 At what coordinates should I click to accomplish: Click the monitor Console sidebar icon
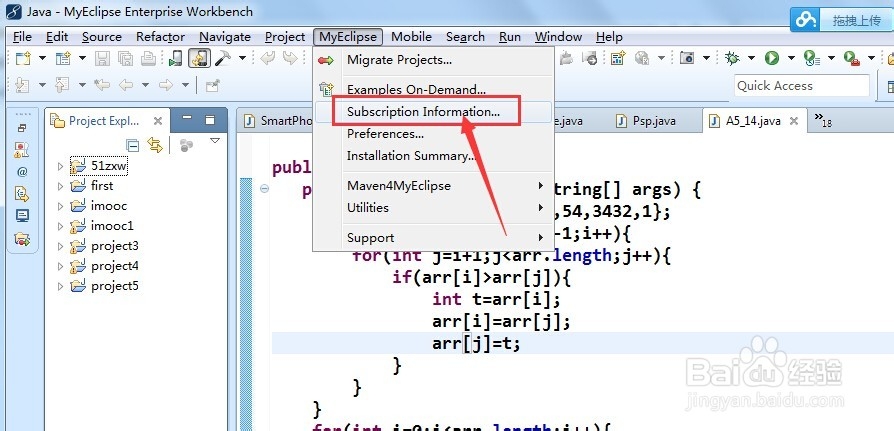pyautogui.click(x=22, y=216)
